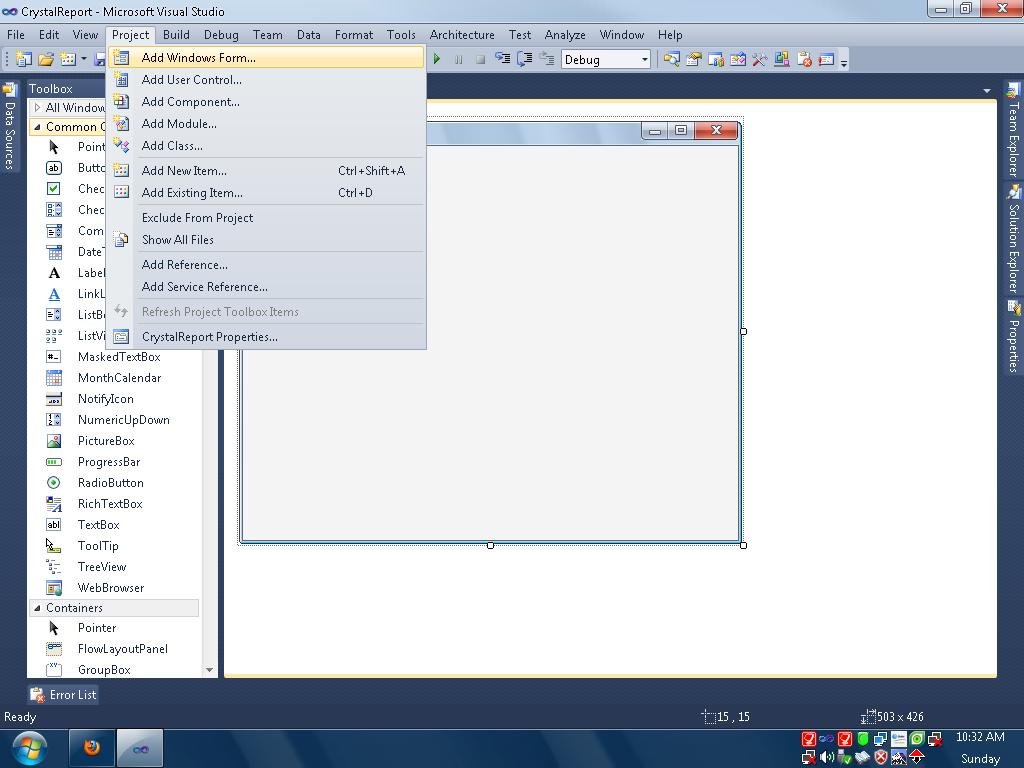Screen dimensions: 1024x768
Task: Click the Mozilla Firefox taskbar icon
Action: click(91, 747)
